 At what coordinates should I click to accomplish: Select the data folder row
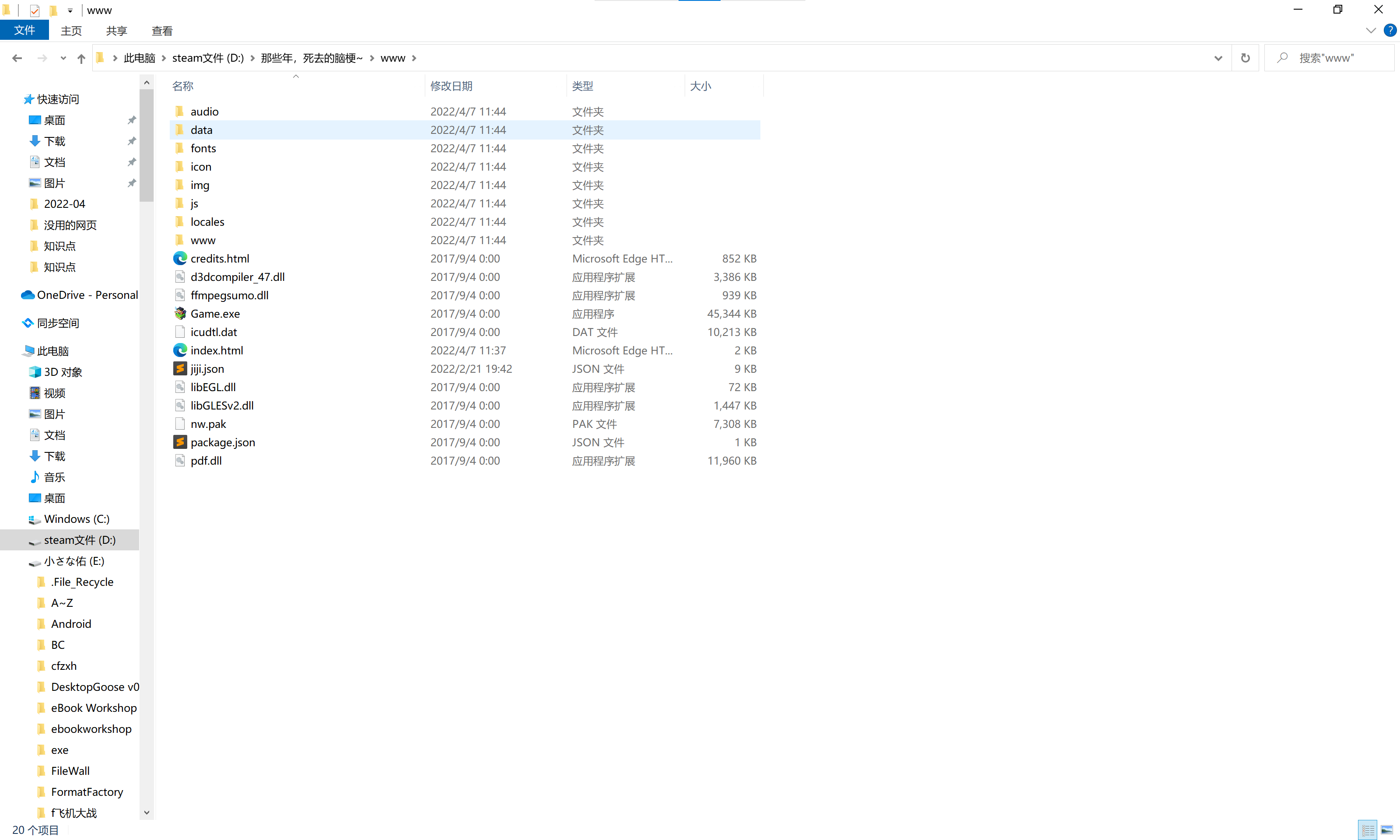coord(465,129)
